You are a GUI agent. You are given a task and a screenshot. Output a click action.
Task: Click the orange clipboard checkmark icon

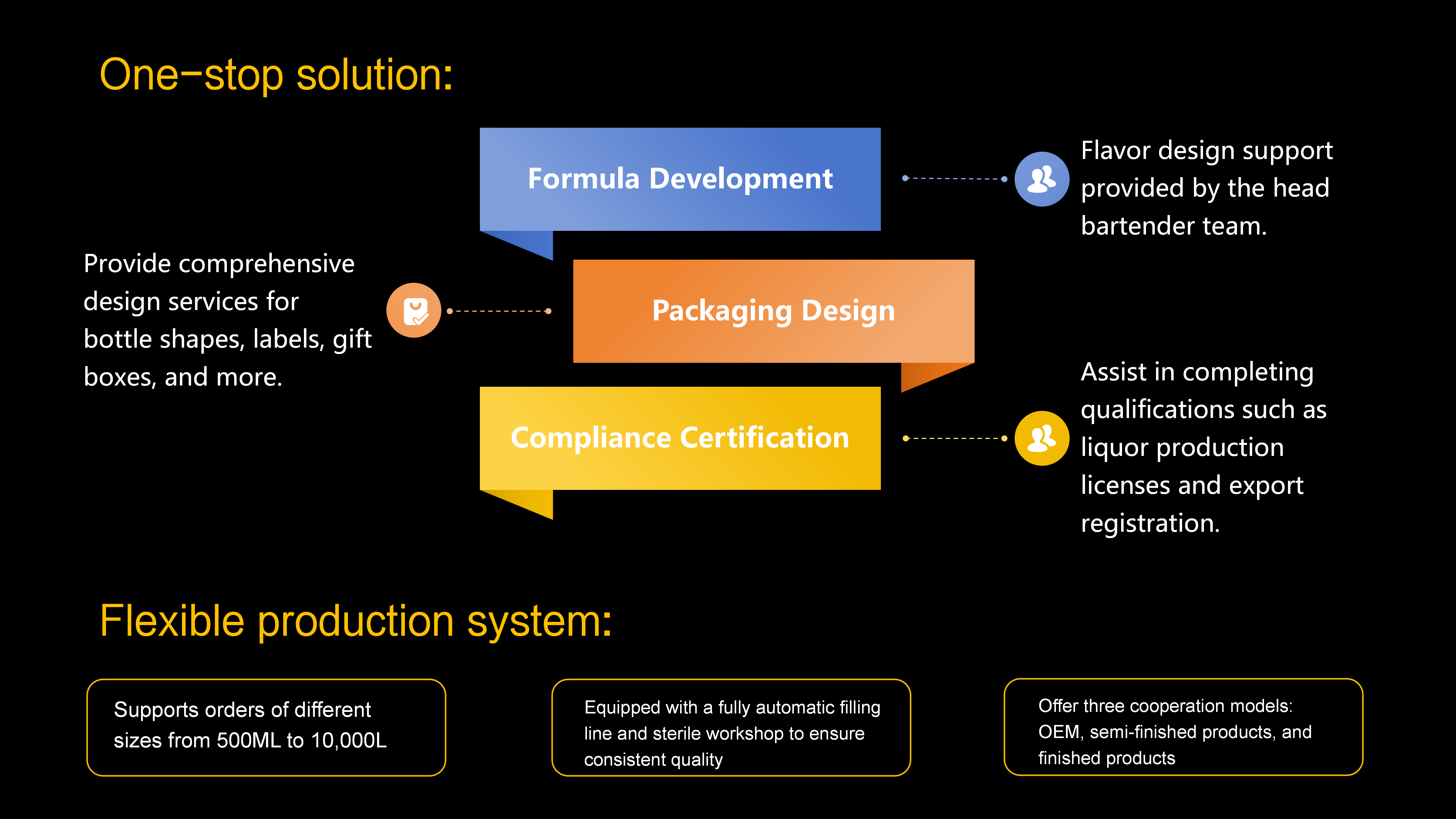click(x=414, y=310)
